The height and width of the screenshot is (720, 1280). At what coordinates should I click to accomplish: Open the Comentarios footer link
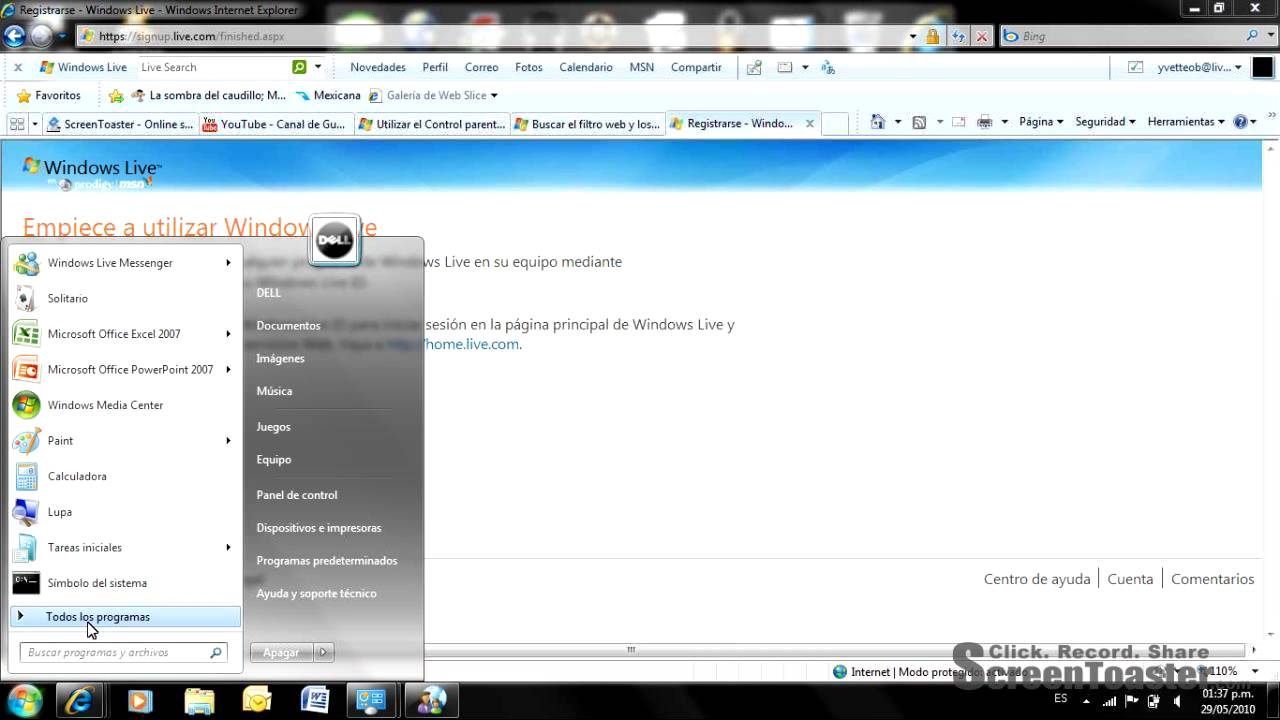pyautogui.click(x=1212, y=579)
